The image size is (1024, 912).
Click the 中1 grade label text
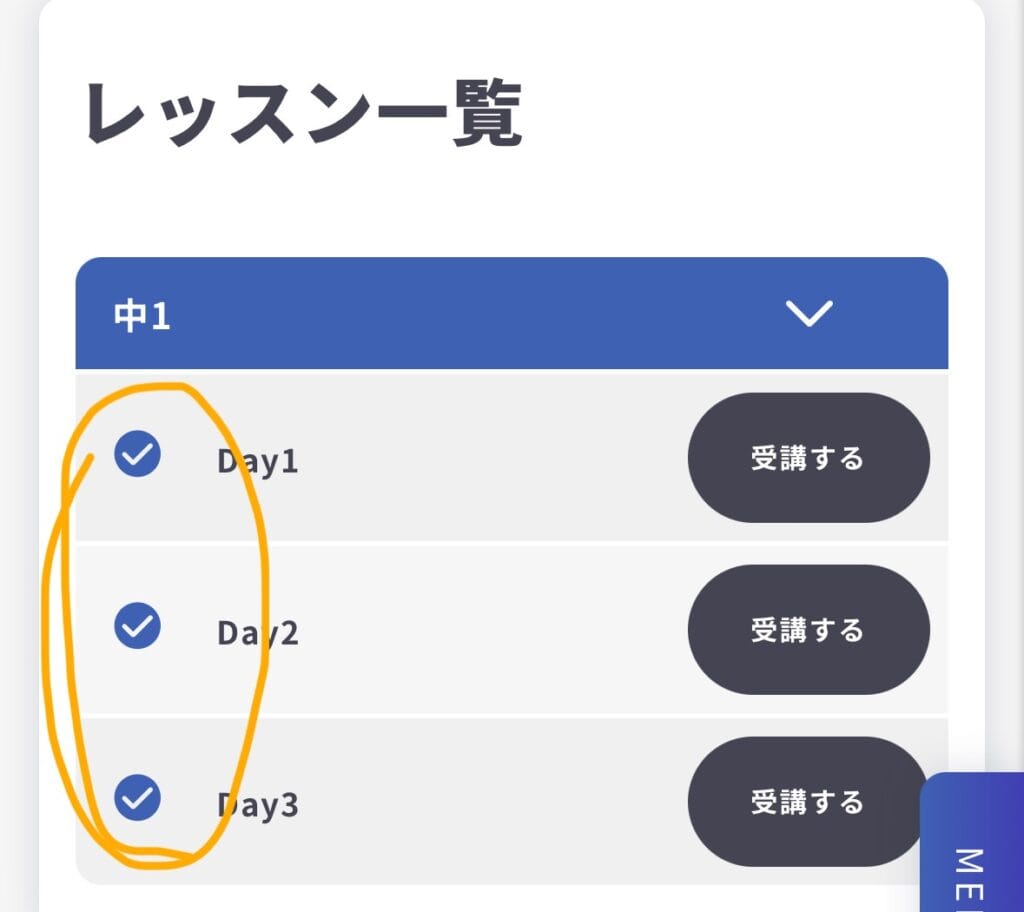pos(142,316)
